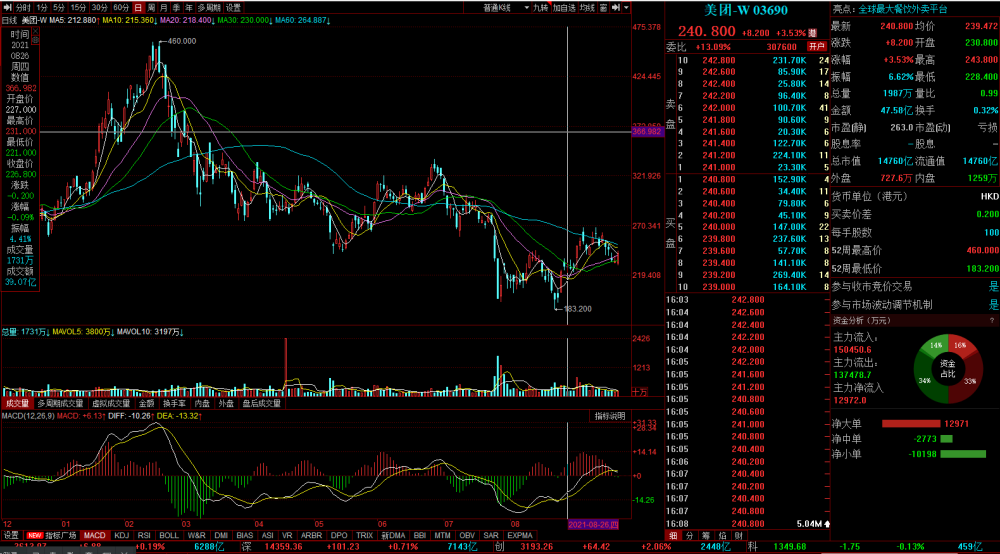Select the 季 quarterly period

177,8
